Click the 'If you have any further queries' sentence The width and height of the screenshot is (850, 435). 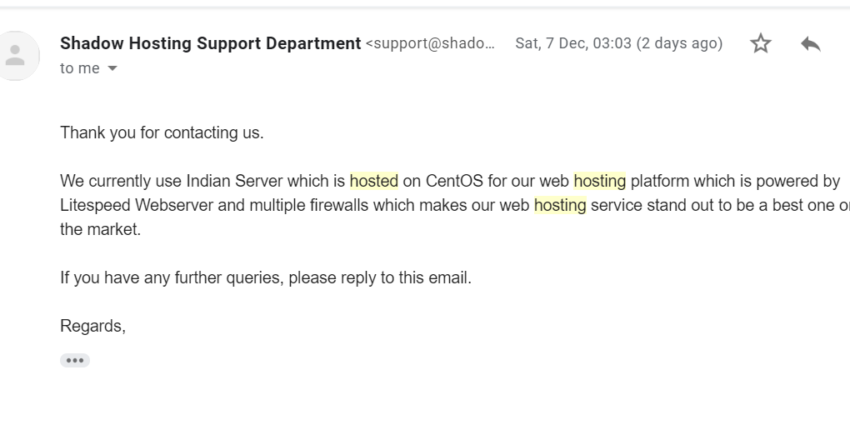click(x=266, y=278)
